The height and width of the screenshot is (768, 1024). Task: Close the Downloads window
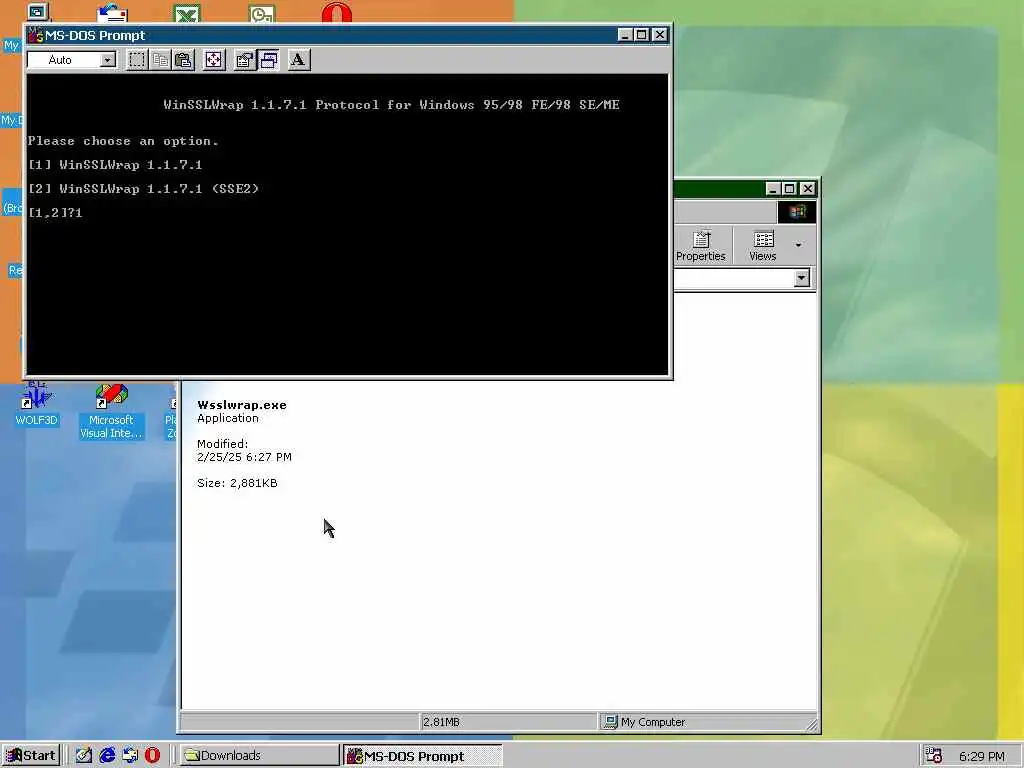[808, 189]
